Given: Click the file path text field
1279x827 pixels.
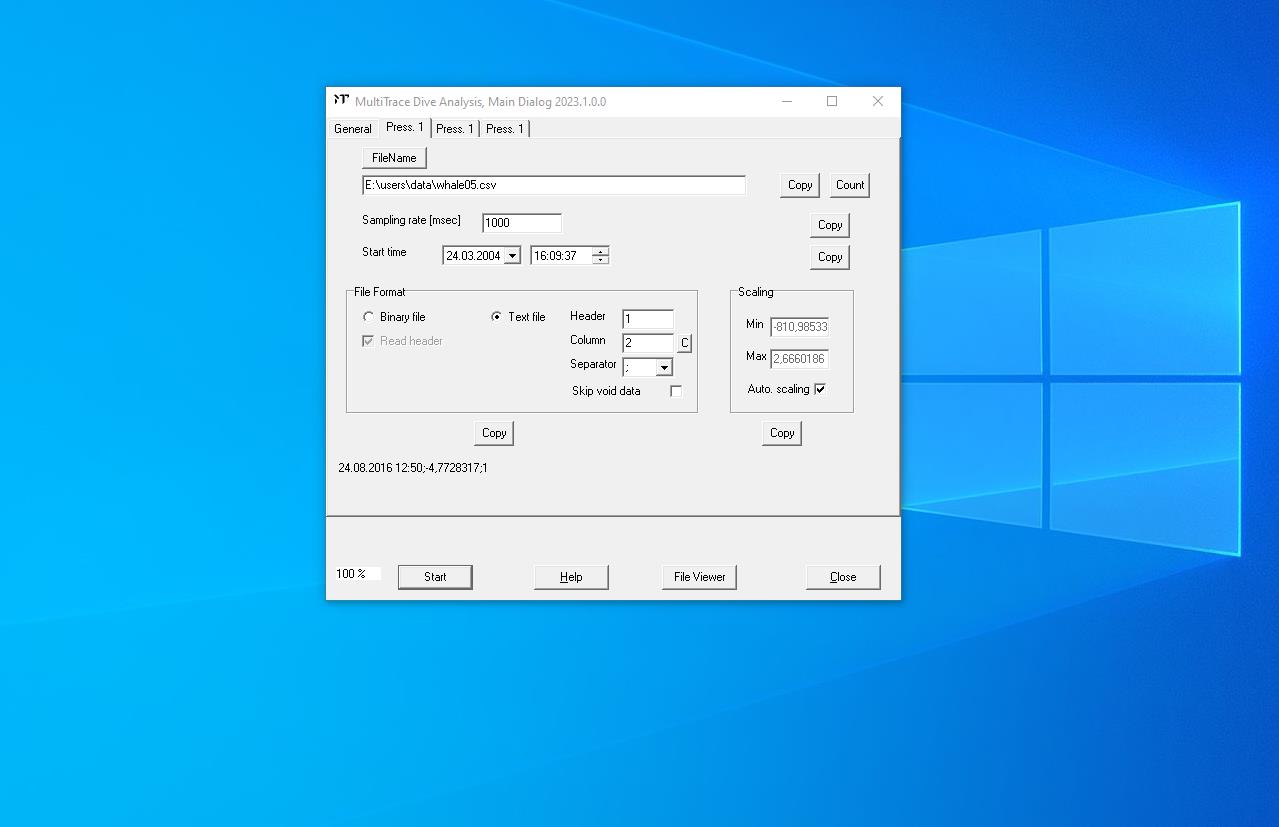Looking at the screenshot, I should pyautogui.click(x=553, y=185).
